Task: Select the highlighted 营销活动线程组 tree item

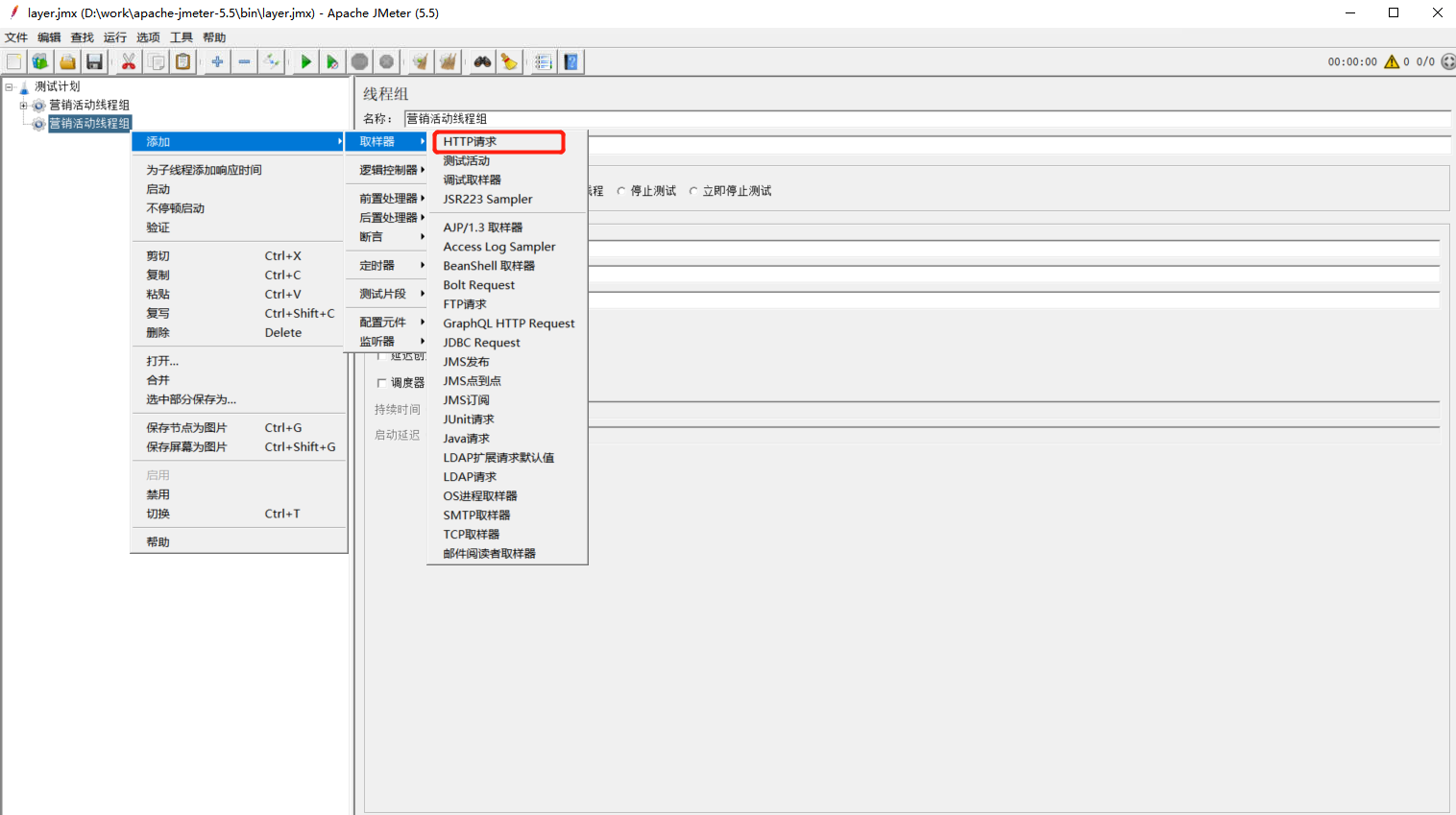Action: click(x=89, y=124)
